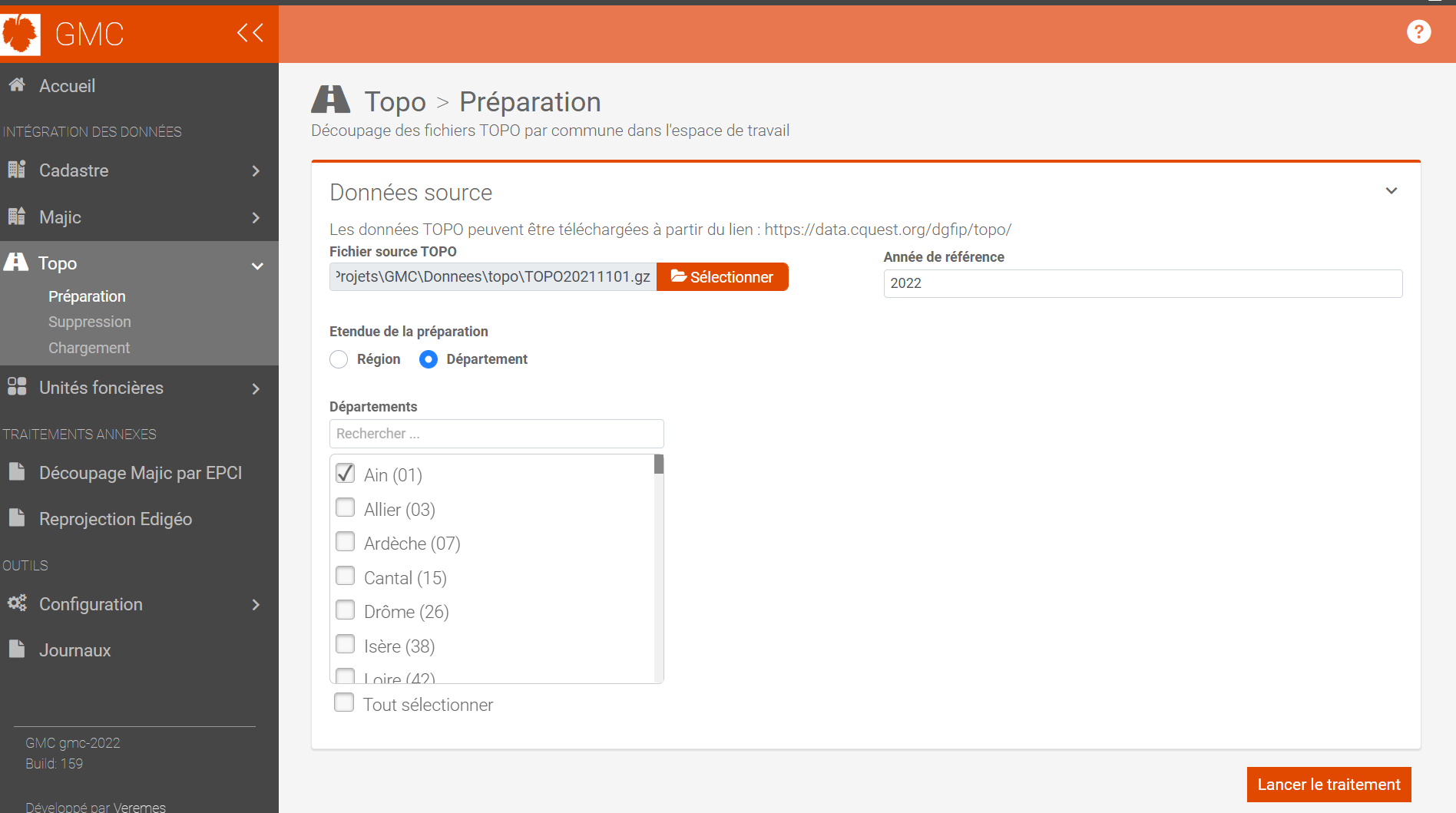Image resolution: width=1456 pixels, height=813 pixels.
Task: Collapse the Topo submenu chevron
Action: pyautogui.click(x=257, y=266)
